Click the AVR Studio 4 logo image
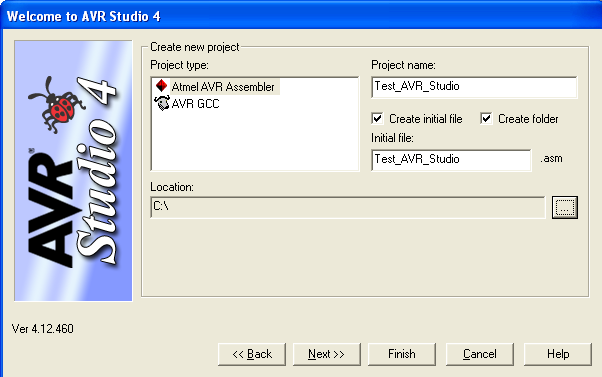This screenshot has height=377, width=602. pos(73,171)
